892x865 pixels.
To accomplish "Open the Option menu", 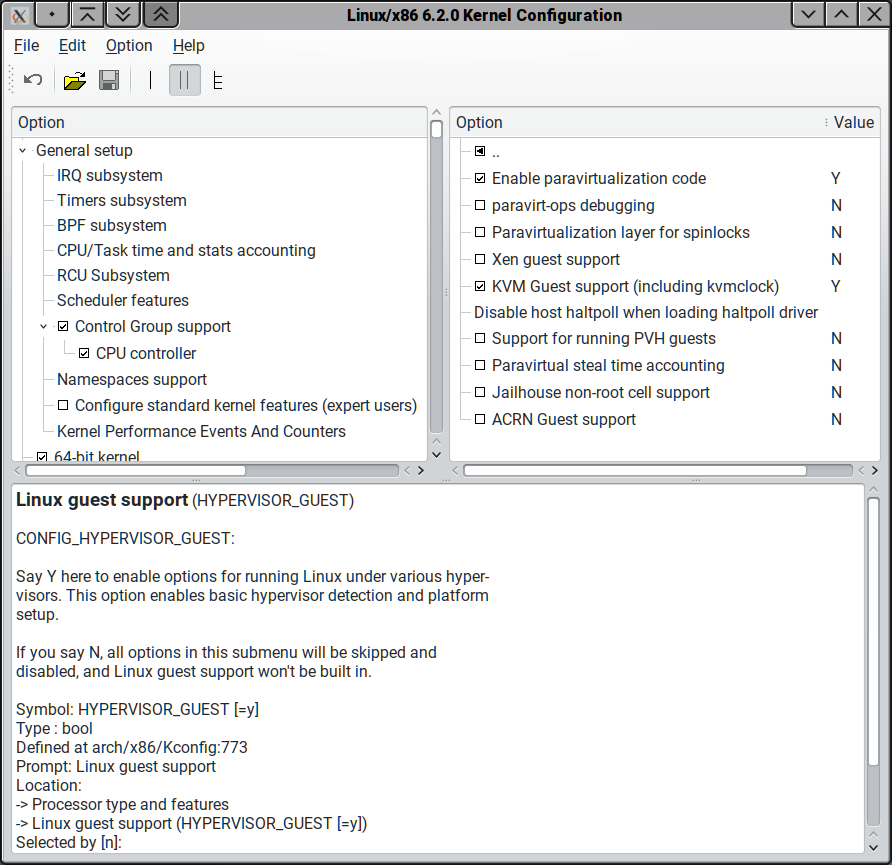I will point(129,45).
